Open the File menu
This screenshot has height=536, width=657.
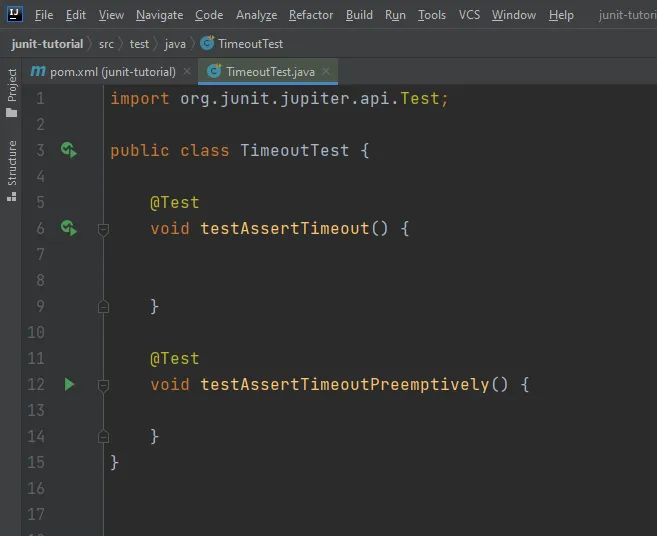44,15
